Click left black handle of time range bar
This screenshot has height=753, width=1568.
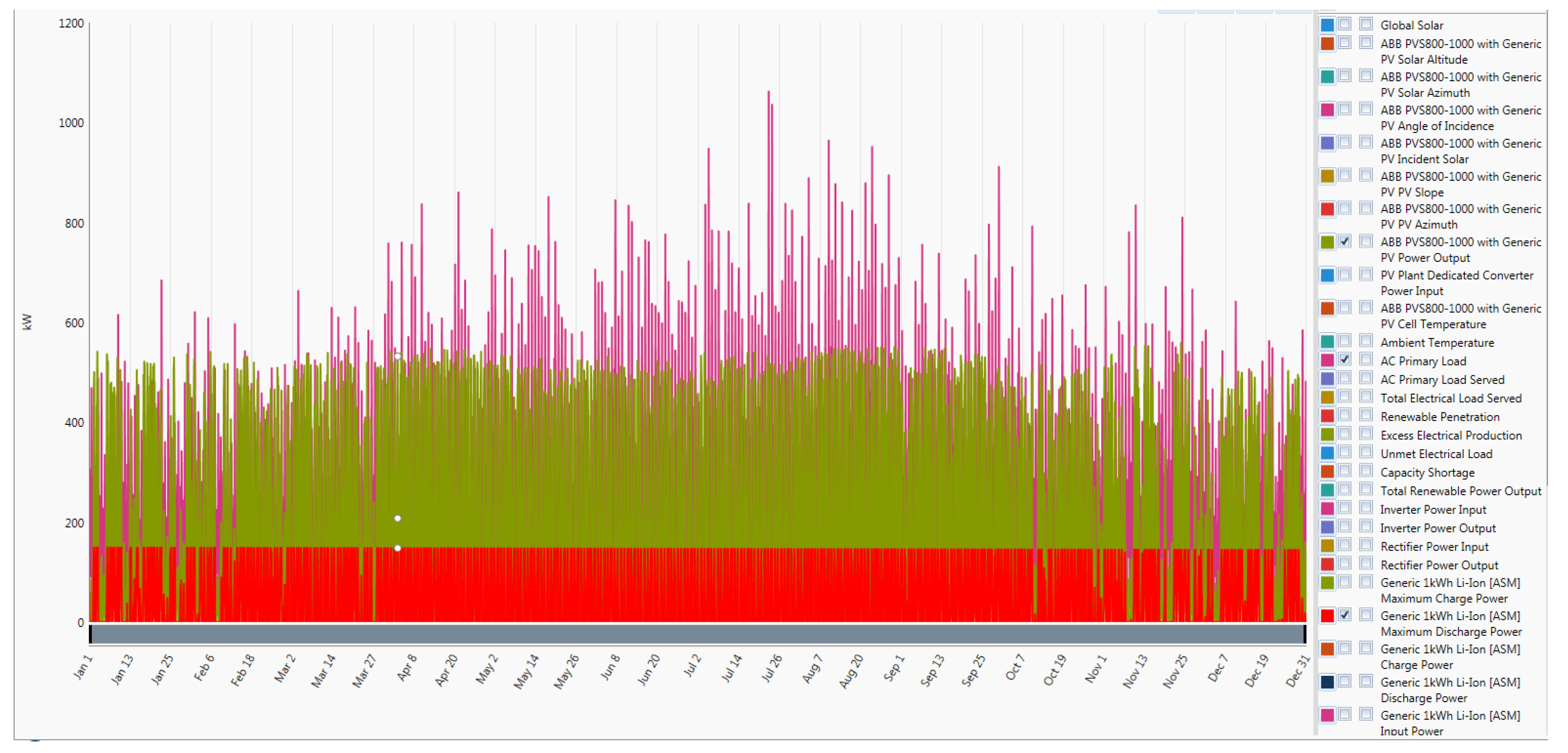pyautogui.click(x=91, y=634)
